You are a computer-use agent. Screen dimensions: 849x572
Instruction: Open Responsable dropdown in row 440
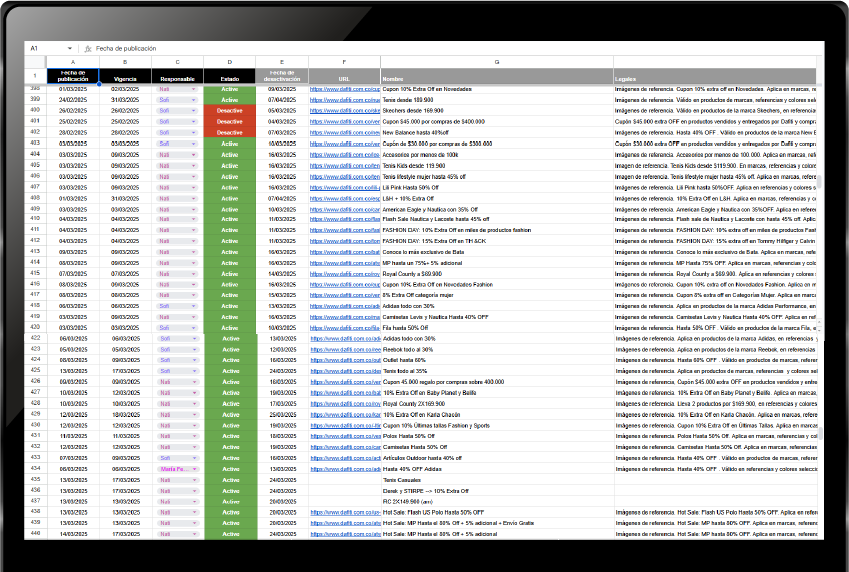pyautogui.click(x=194, y=534)
